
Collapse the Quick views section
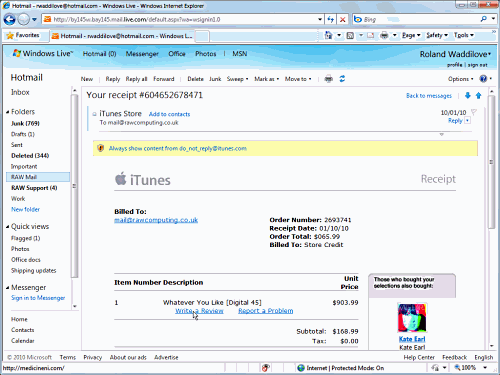(7, 227)
